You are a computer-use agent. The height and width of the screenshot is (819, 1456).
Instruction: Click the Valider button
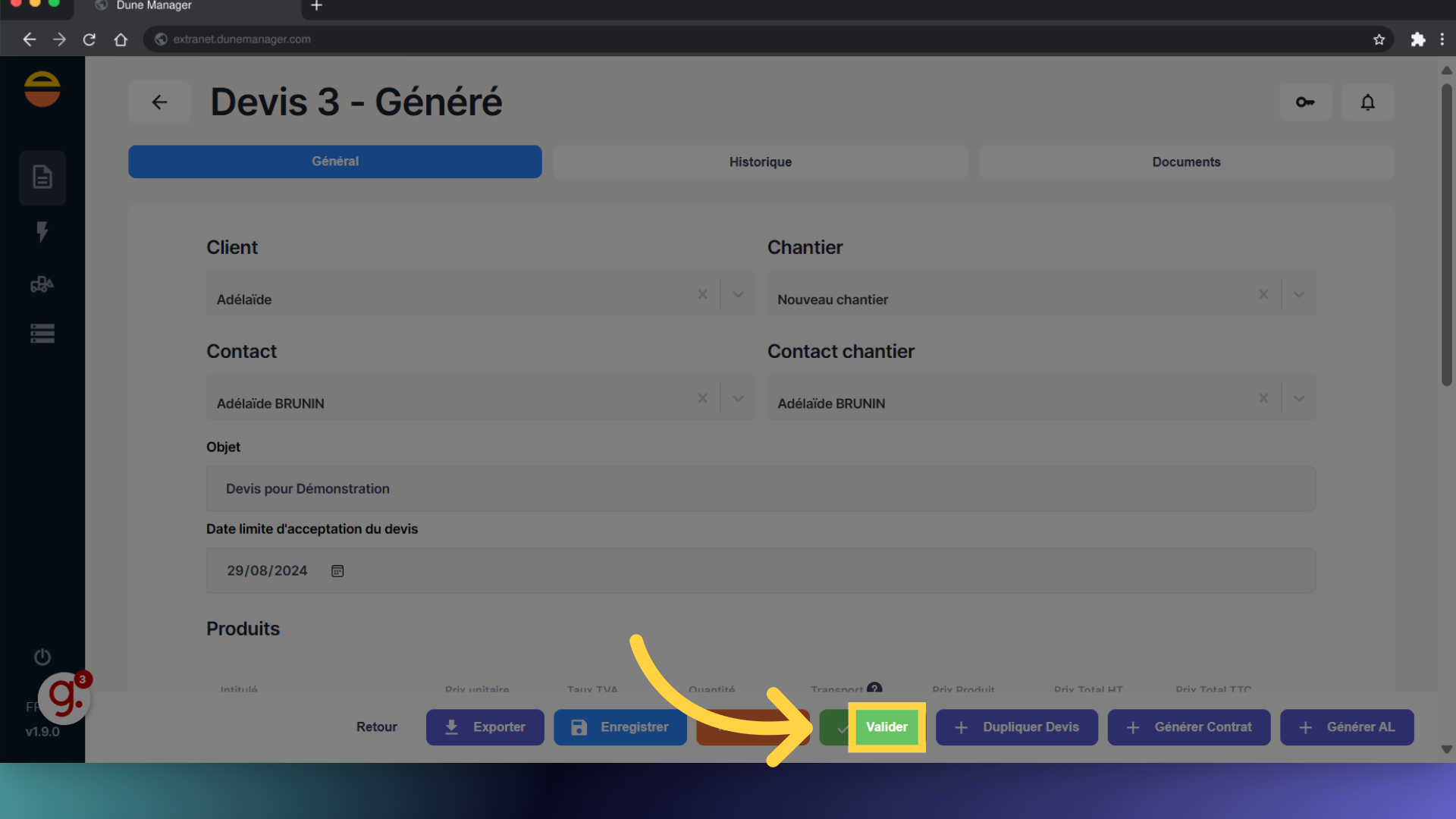(x=886, y=727)
